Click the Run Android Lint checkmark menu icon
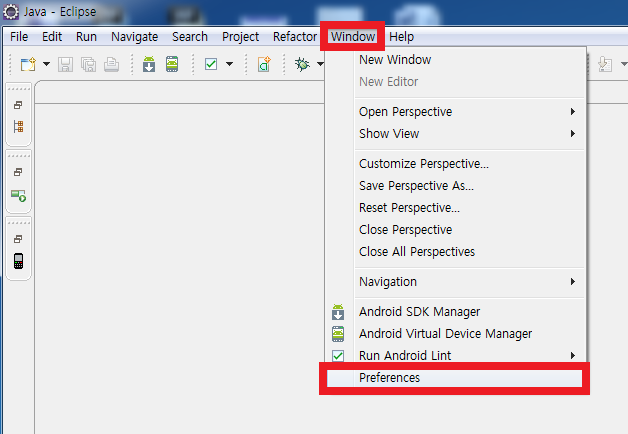This screenshot has height=434, width=628. tap(338, 356)
